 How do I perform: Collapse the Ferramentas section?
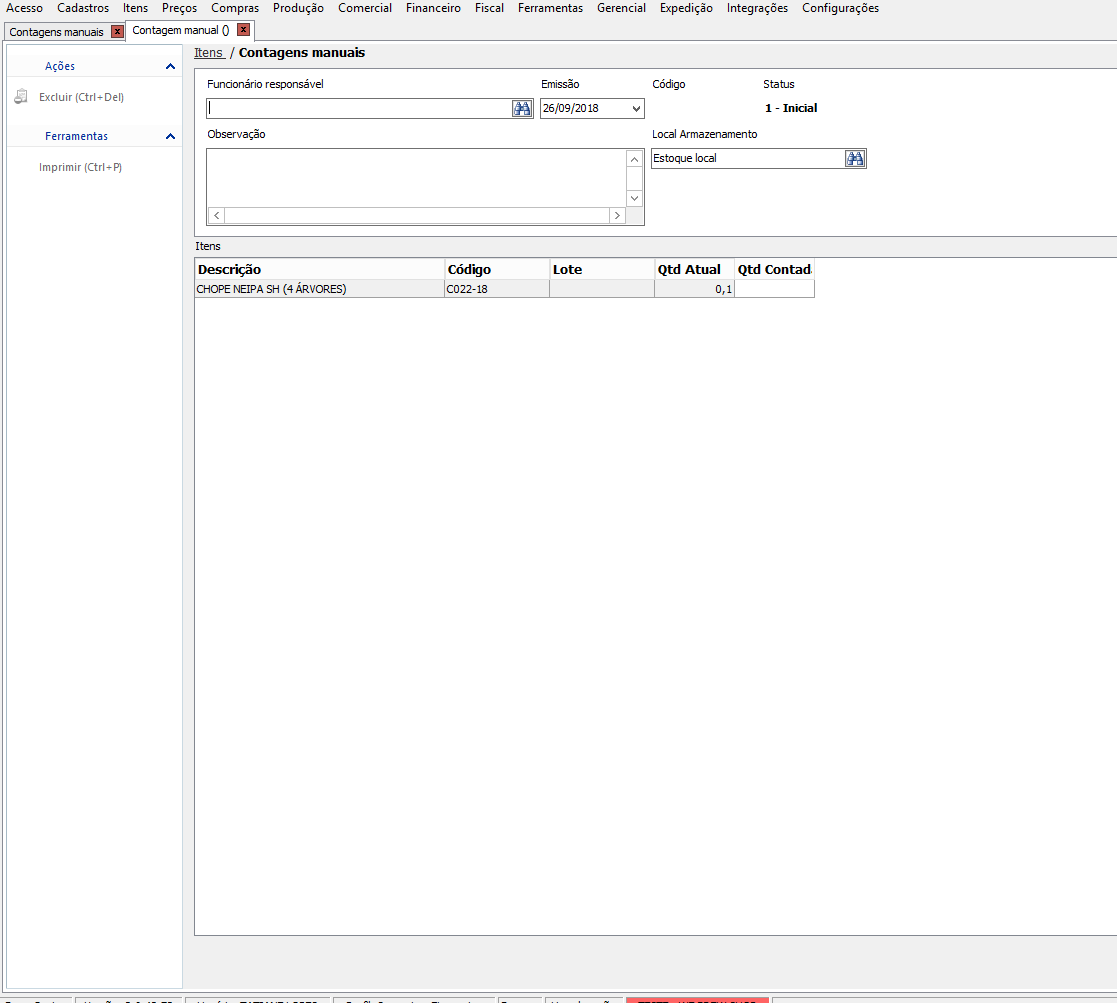coord(170,136)
